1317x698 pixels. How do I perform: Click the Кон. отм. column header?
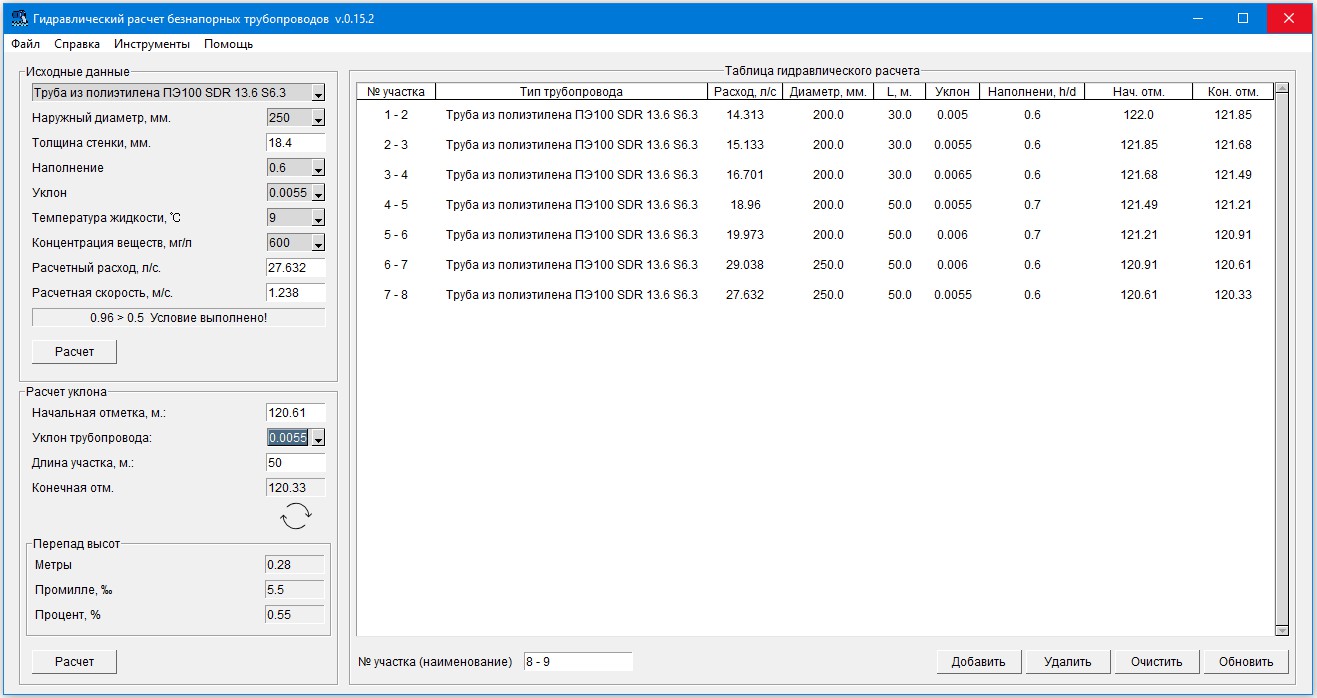point(1233,92)
